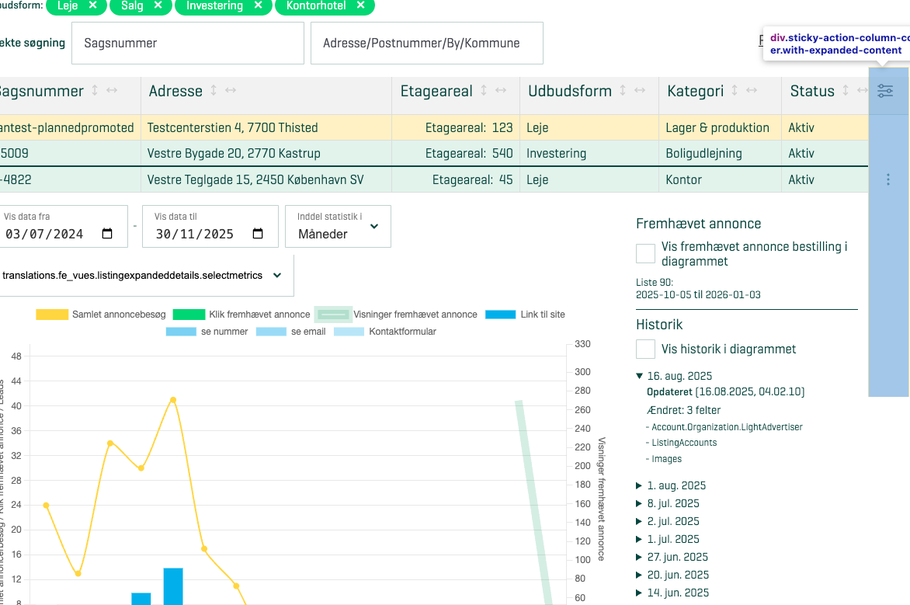Toggle Samlet annoncebesøg legend series
The width and height of the screenshot is (910, 605).
(x=52, y=314)
